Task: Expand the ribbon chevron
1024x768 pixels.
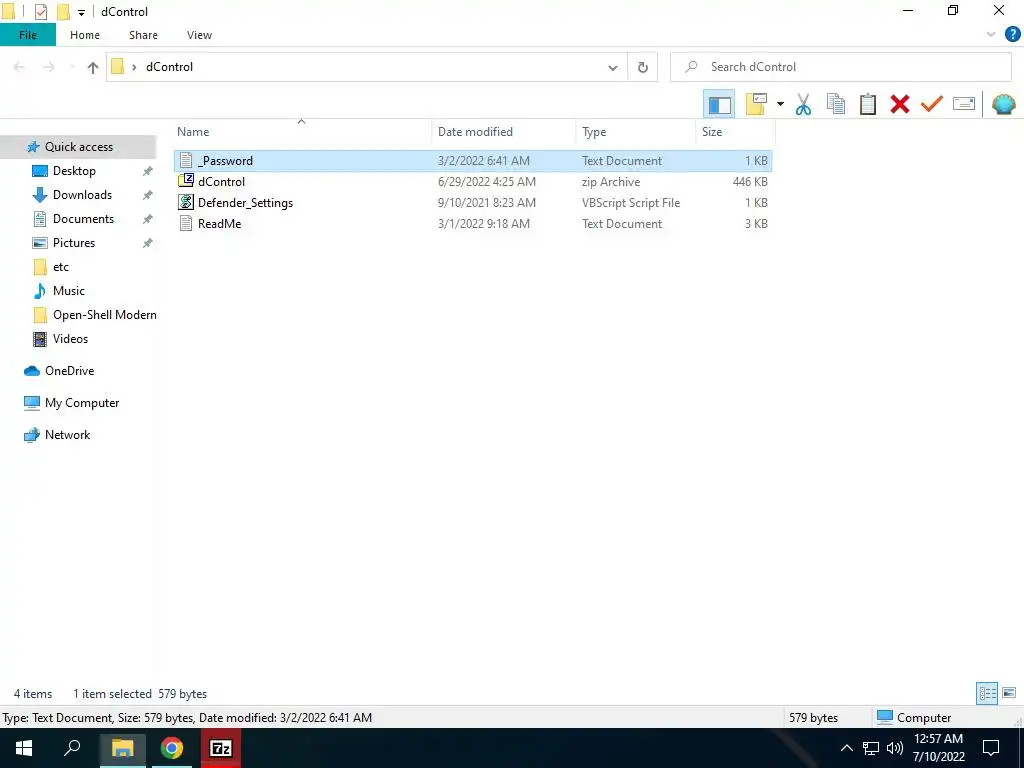Action: tap(991, 35)
